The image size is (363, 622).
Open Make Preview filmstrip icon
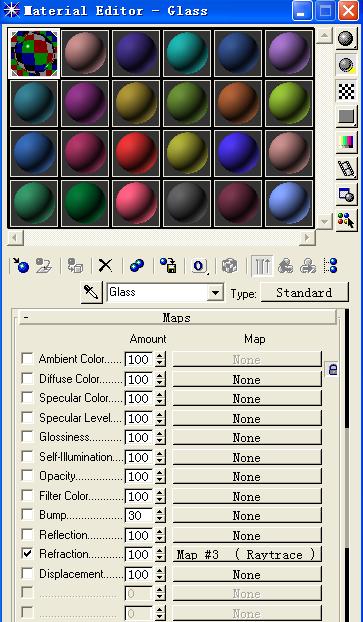pos(346,168)
